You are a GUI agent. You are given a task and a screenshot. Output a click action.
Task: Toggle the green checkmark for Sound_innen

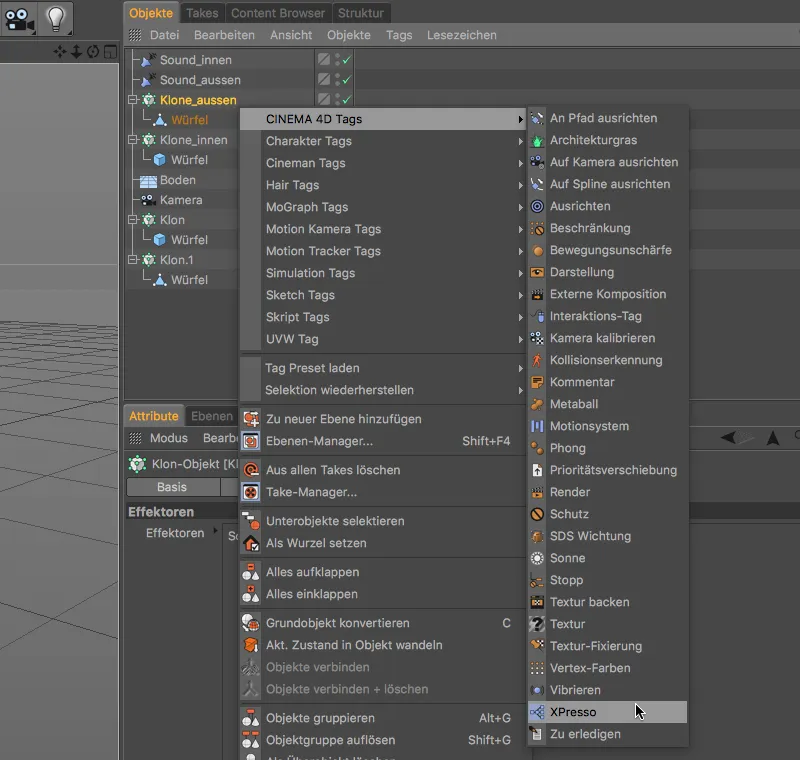[347, 60]
